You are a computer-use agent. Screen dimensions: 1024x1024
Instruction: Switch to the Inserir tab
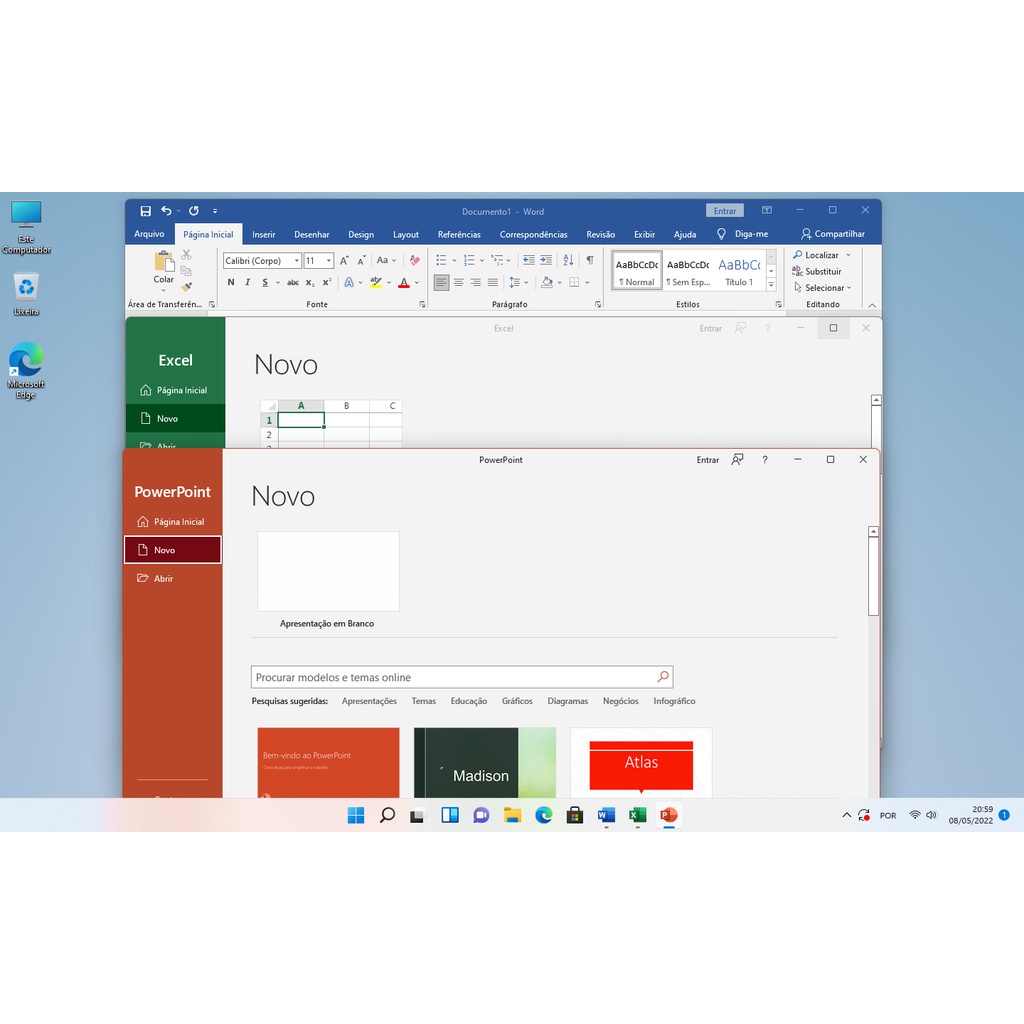264,234
